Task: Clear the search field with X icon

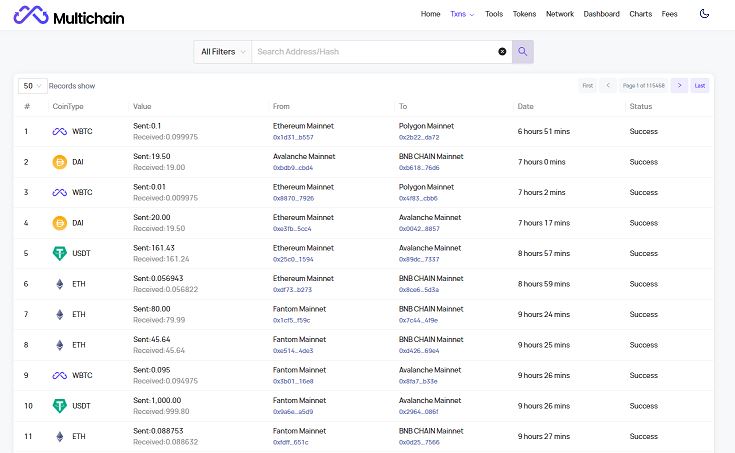Action: pyautogui.click(x=502, y=52)
